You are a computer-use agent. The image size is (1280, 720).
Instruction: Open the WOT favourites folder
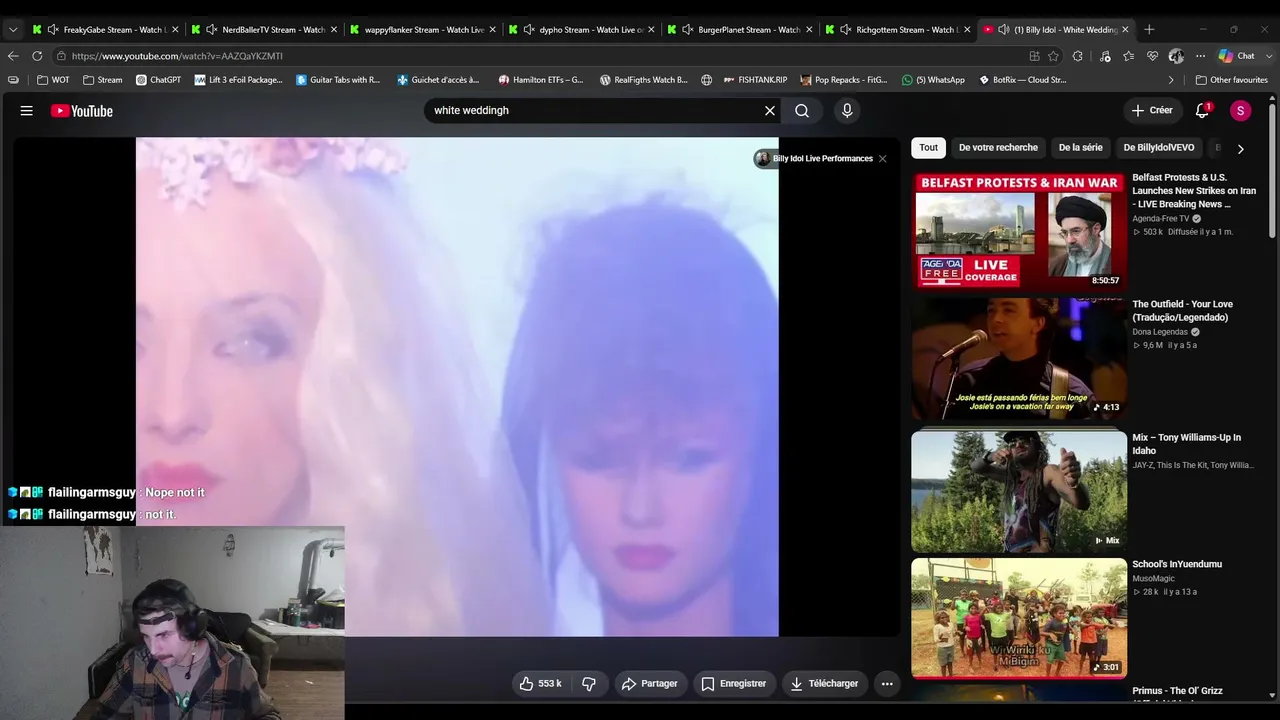point(53,80)
